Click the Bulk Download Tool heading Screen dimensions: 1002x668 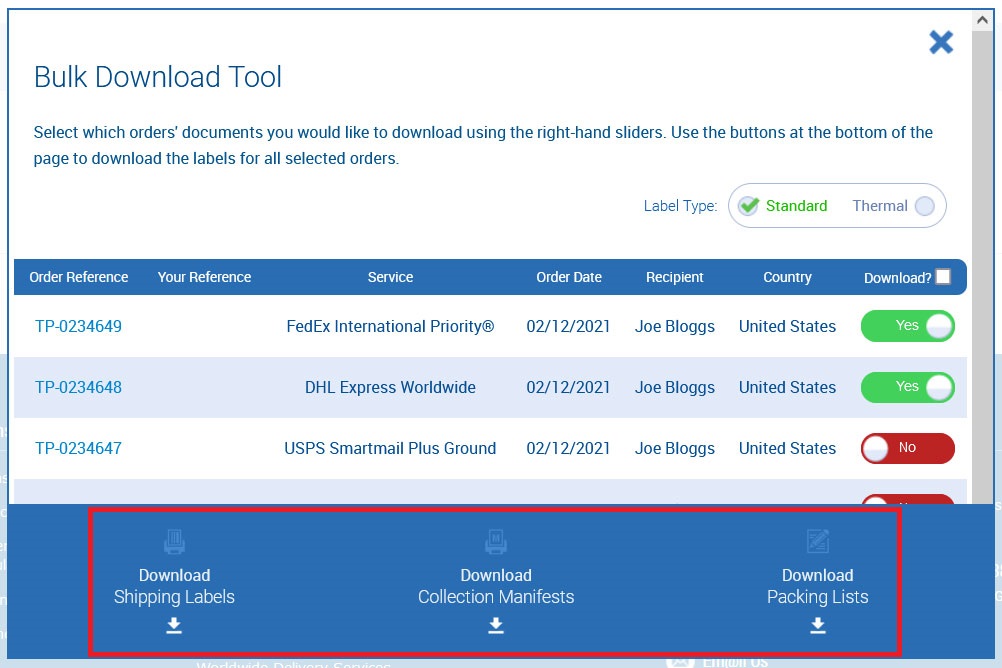158,77
